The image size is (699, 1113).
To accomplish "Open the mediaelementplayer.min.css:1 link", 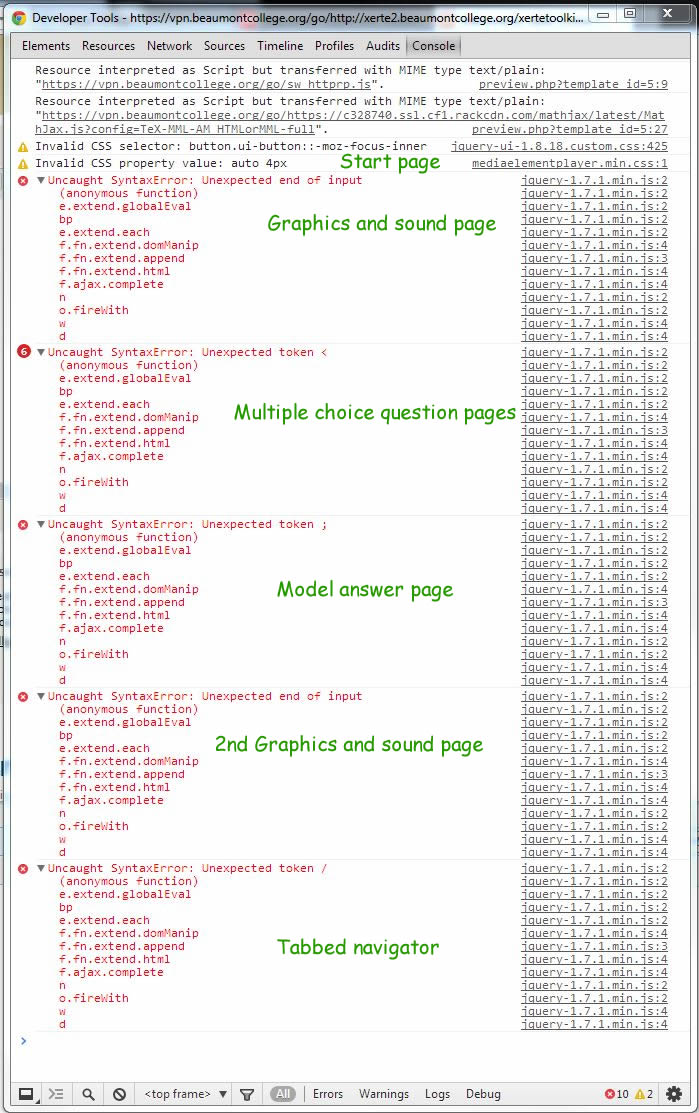I will point(570,163).
